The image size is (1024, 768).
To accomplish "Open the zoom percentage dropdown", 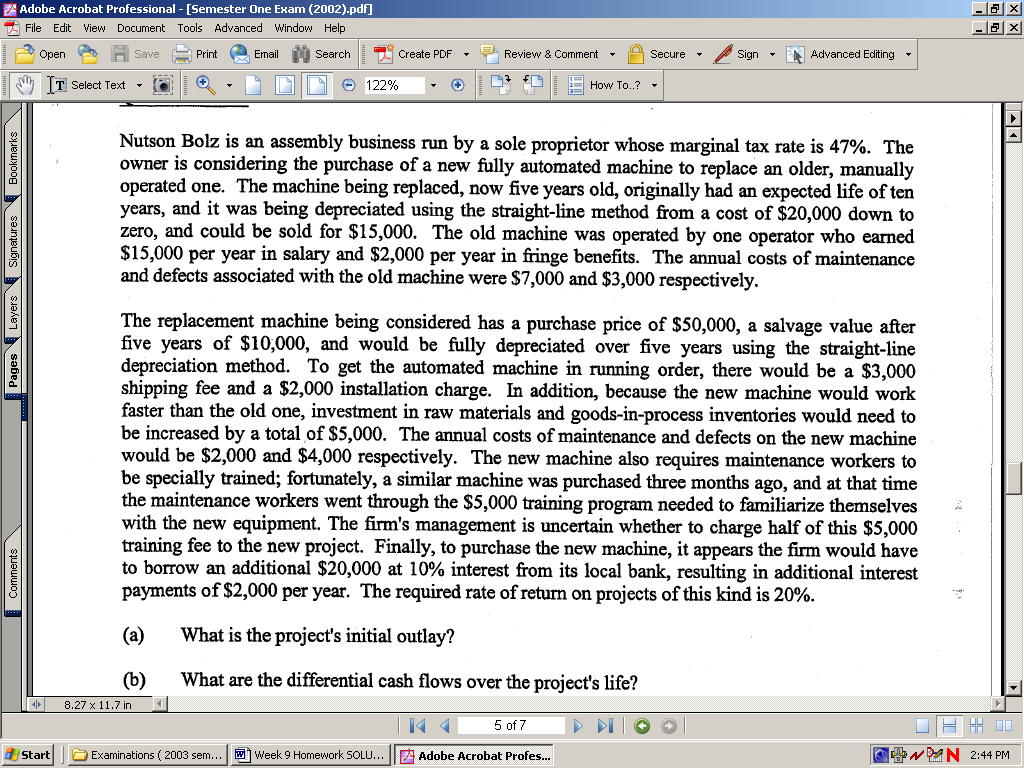I will point(432,86).
